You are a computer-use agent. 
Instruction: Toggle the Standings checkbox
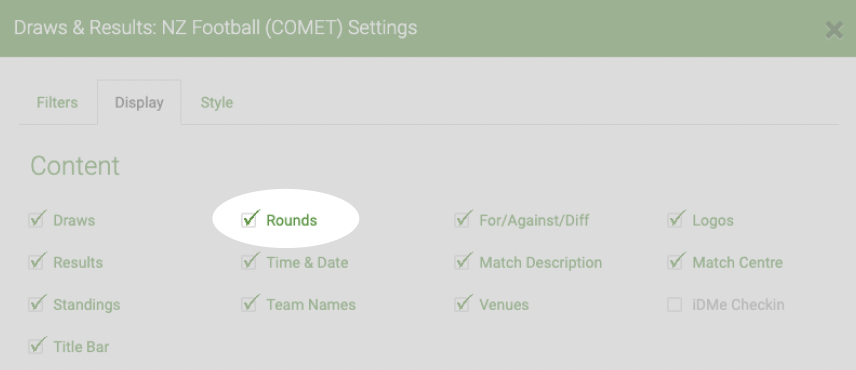point(35,305)
